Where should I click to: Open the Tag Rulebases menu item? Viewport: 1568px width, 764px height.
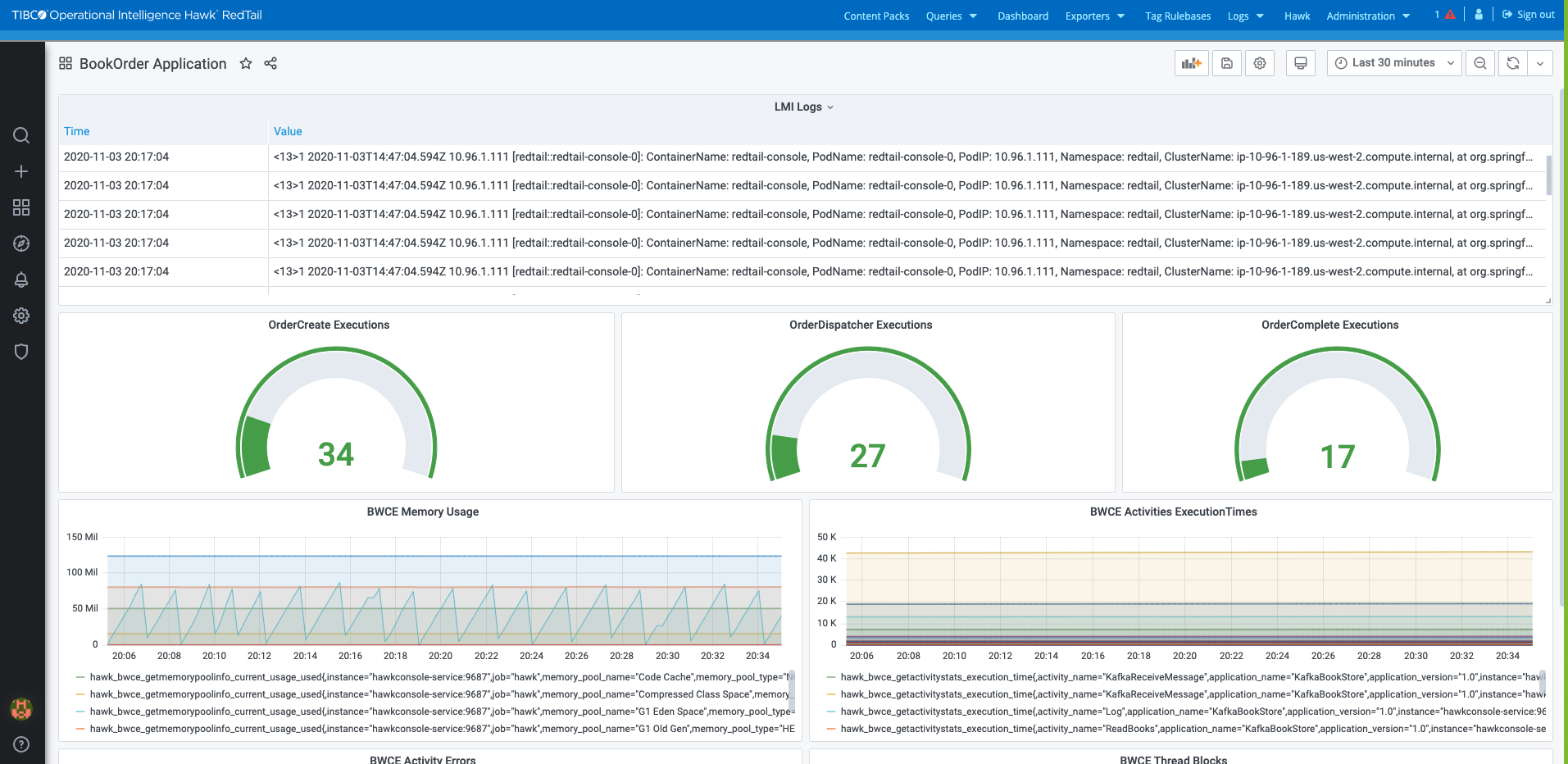click(x=1177, y=16)
